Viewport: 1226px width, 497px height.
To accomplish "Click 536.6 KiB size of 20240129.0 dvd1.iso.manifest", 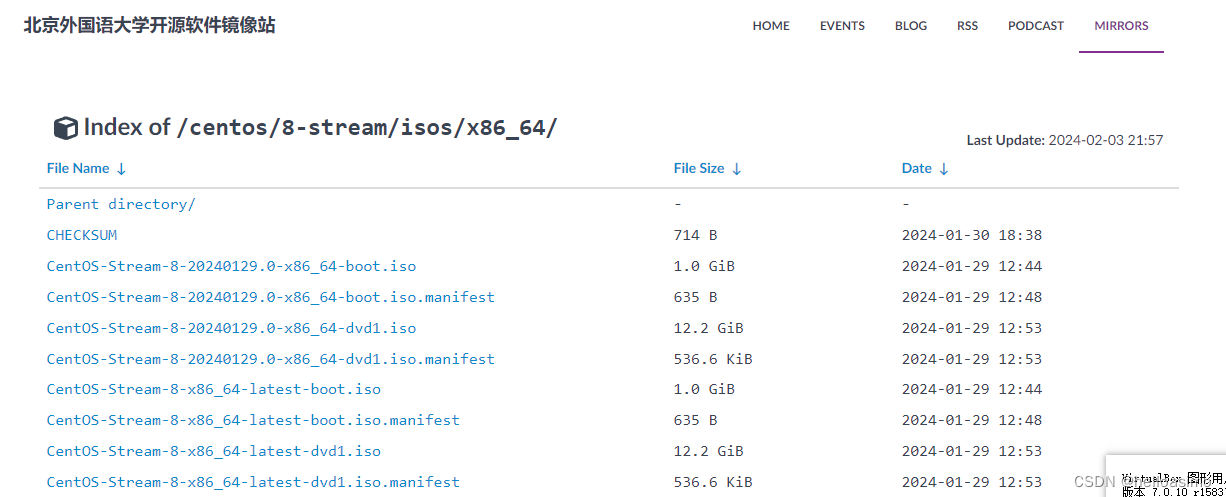I will pos(713,359).
